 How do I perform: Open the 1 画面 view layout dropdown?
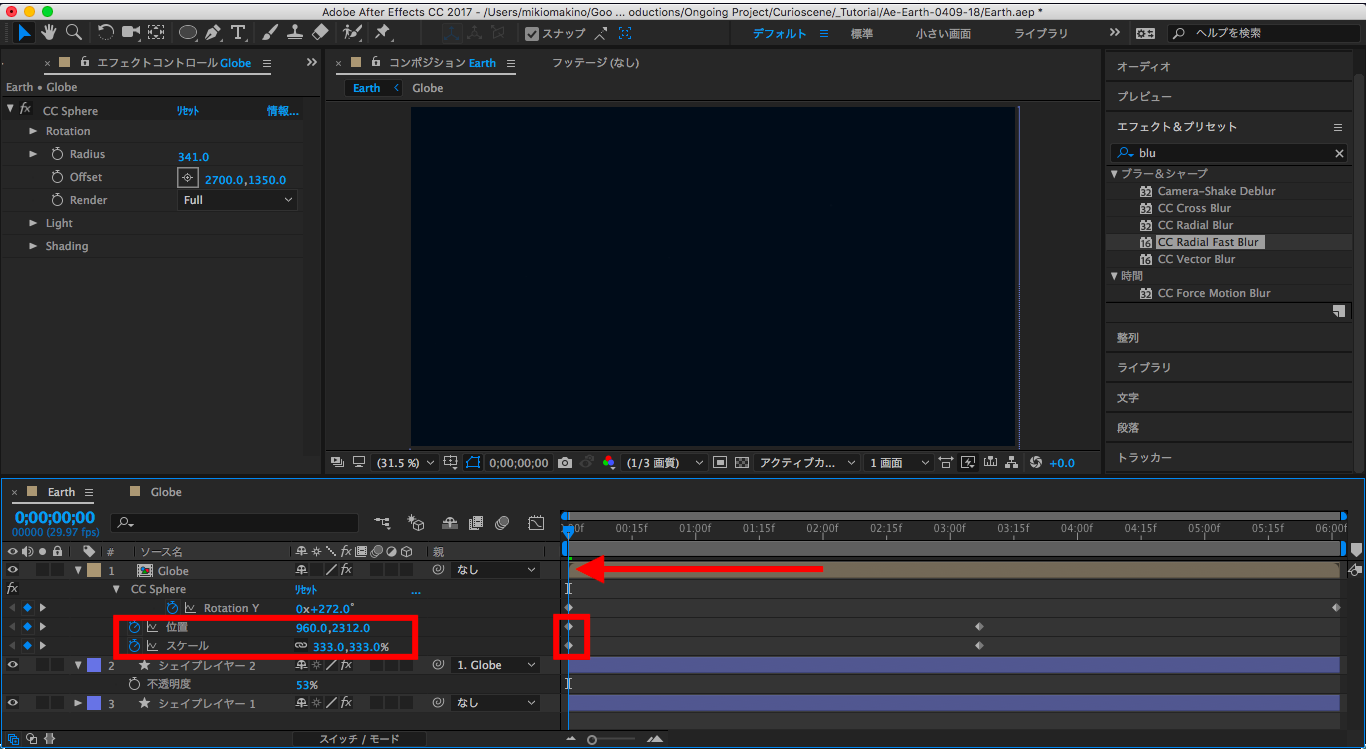click(x=897, y=463)
